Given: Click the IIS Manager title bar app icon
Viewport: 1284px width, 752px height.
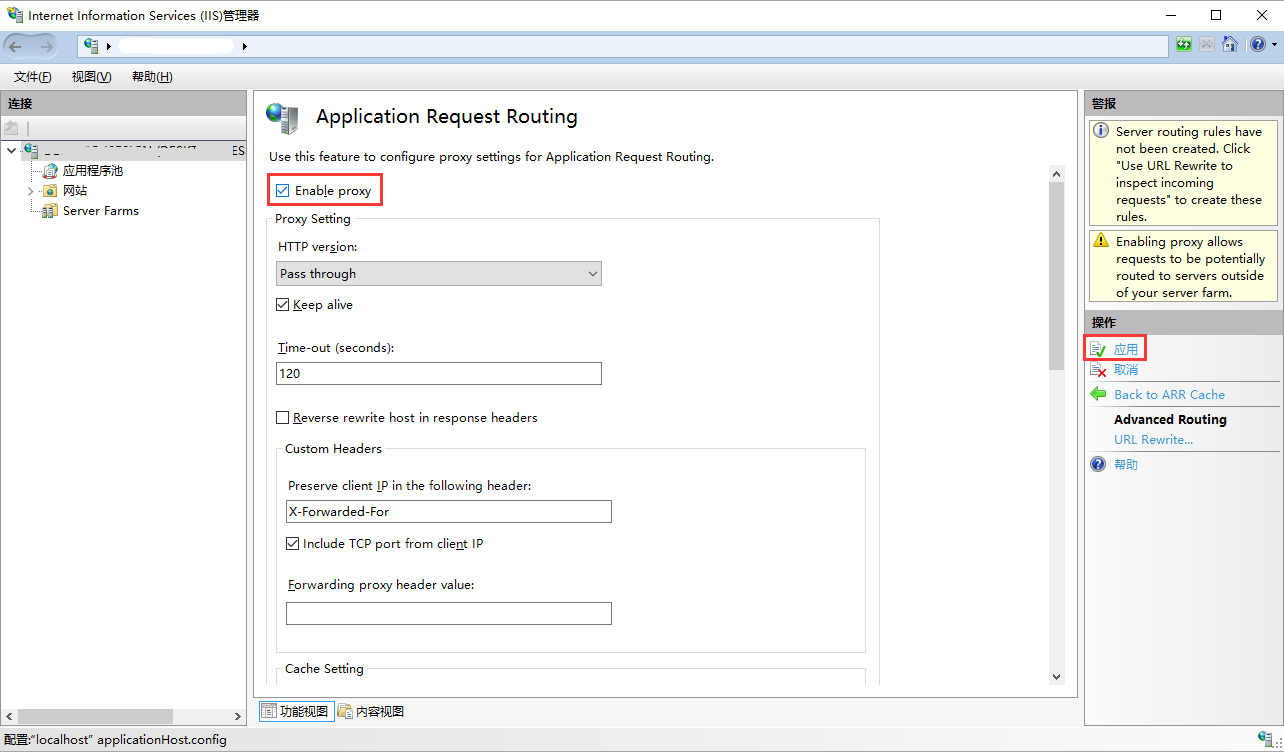Looking at the screenshot, I should pos(15,15).
